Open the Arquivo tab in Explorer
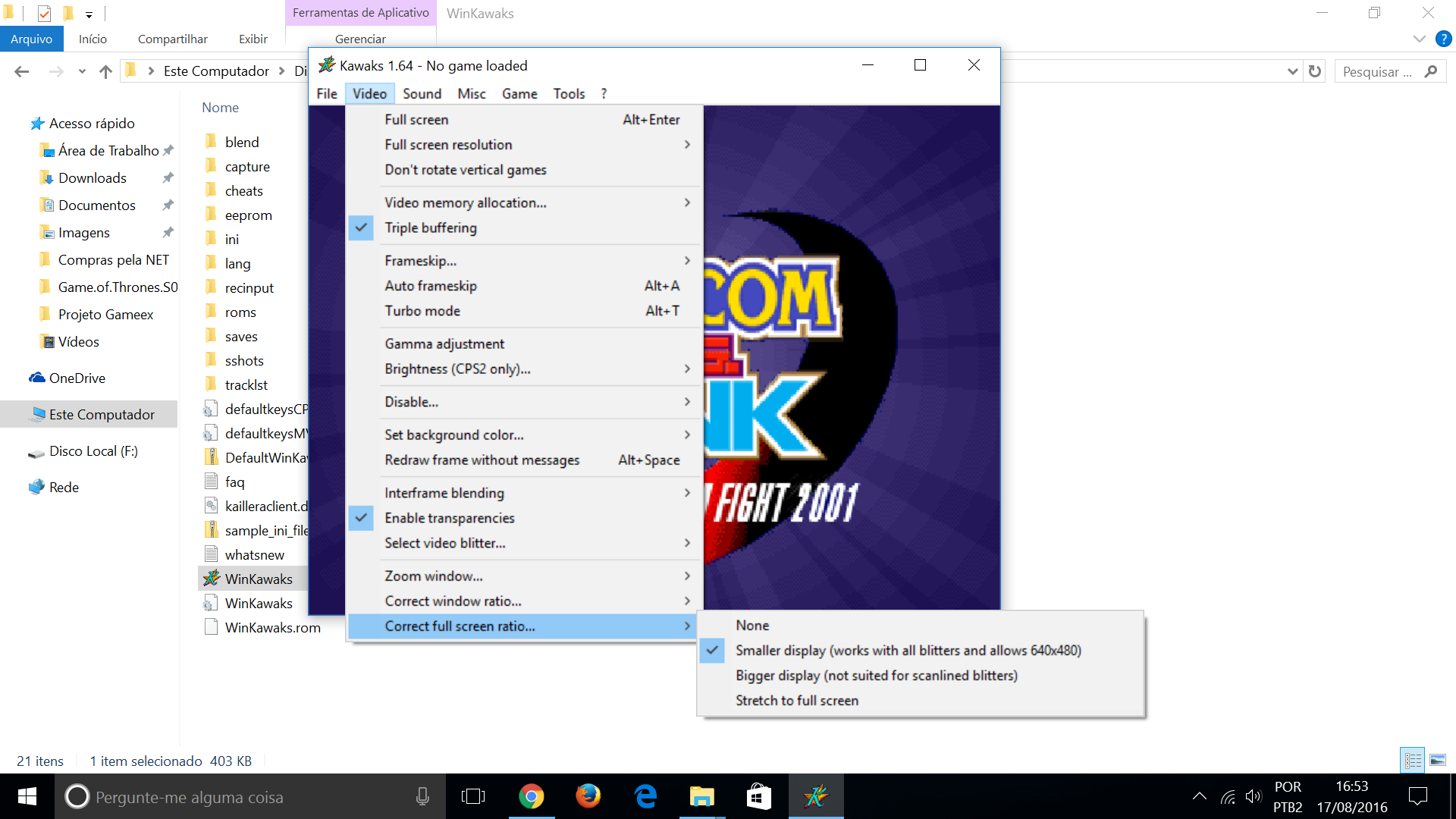Screen dimensions: 1456x819 click(x=32, y=39)
